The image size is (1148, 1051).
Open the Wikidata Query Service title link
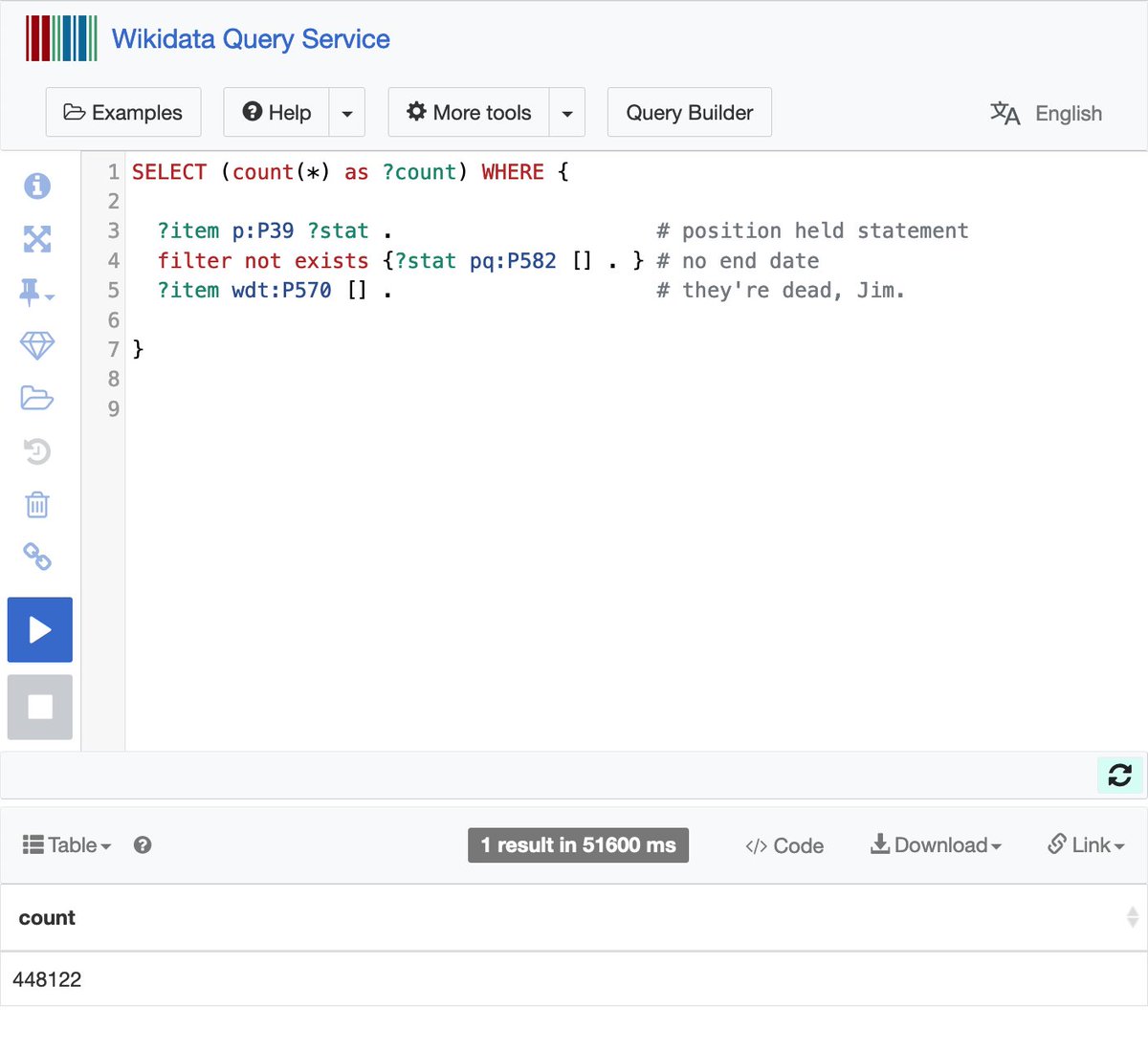(251, 39)
